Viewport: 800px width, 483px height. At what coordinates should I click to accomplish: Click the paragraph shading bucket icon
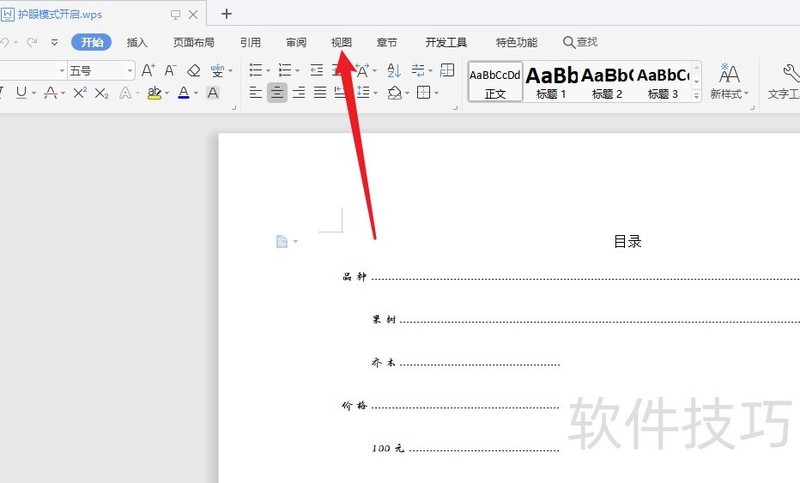coord(394,93)
